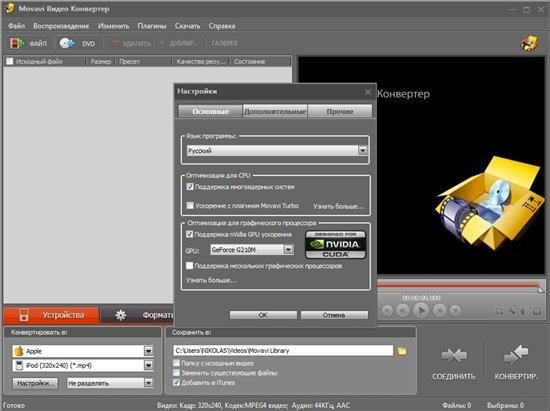550x411 pixels.
Task: Open the Справка menu
Action: (x=222, y=26)
